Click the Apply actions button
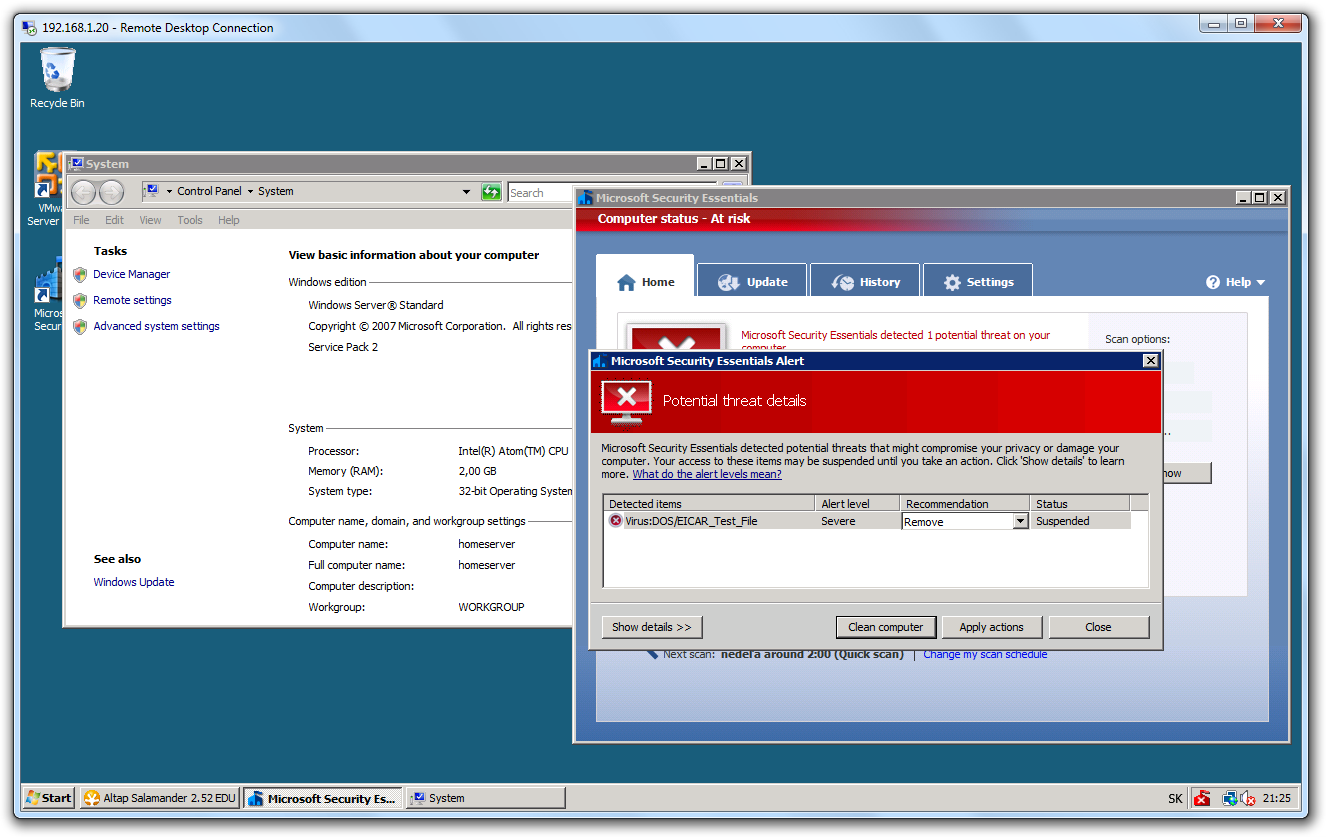The image size is (1326, 837). [992, 627]
